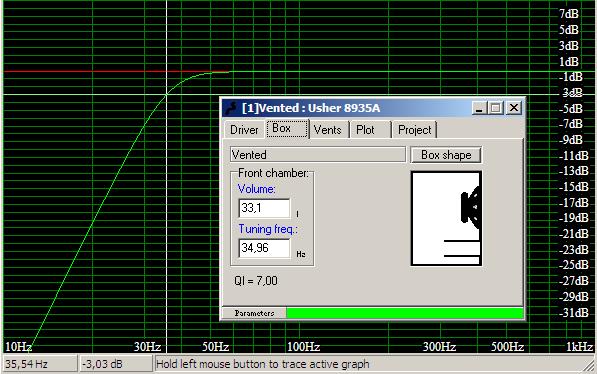
Task: Open the Project tab
Action: click(x=414, y=130)
